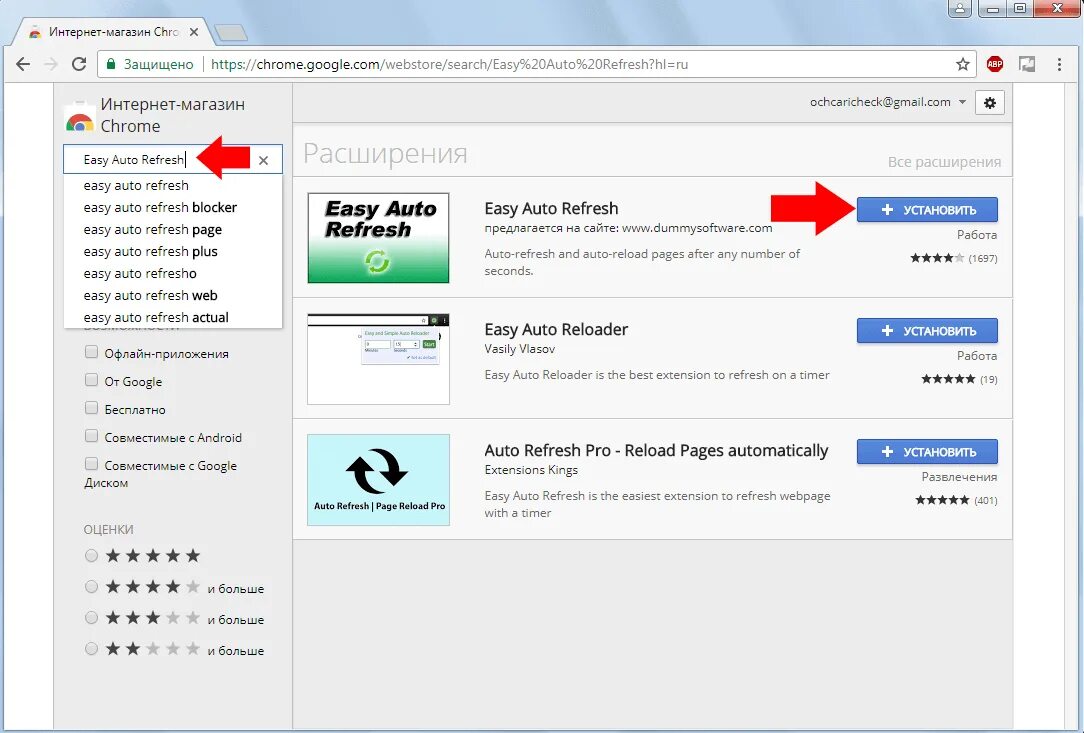Click the Extensions Kings author name
The image size is (1084, 733).
point(532,470)
